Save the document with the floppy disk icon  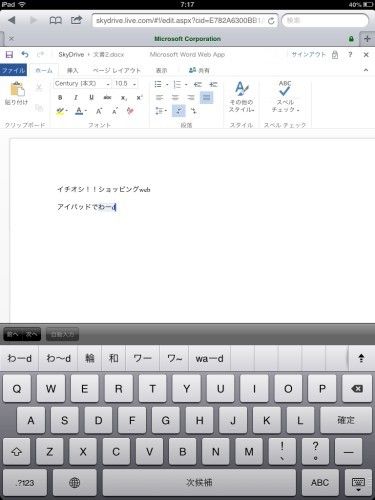9,54
